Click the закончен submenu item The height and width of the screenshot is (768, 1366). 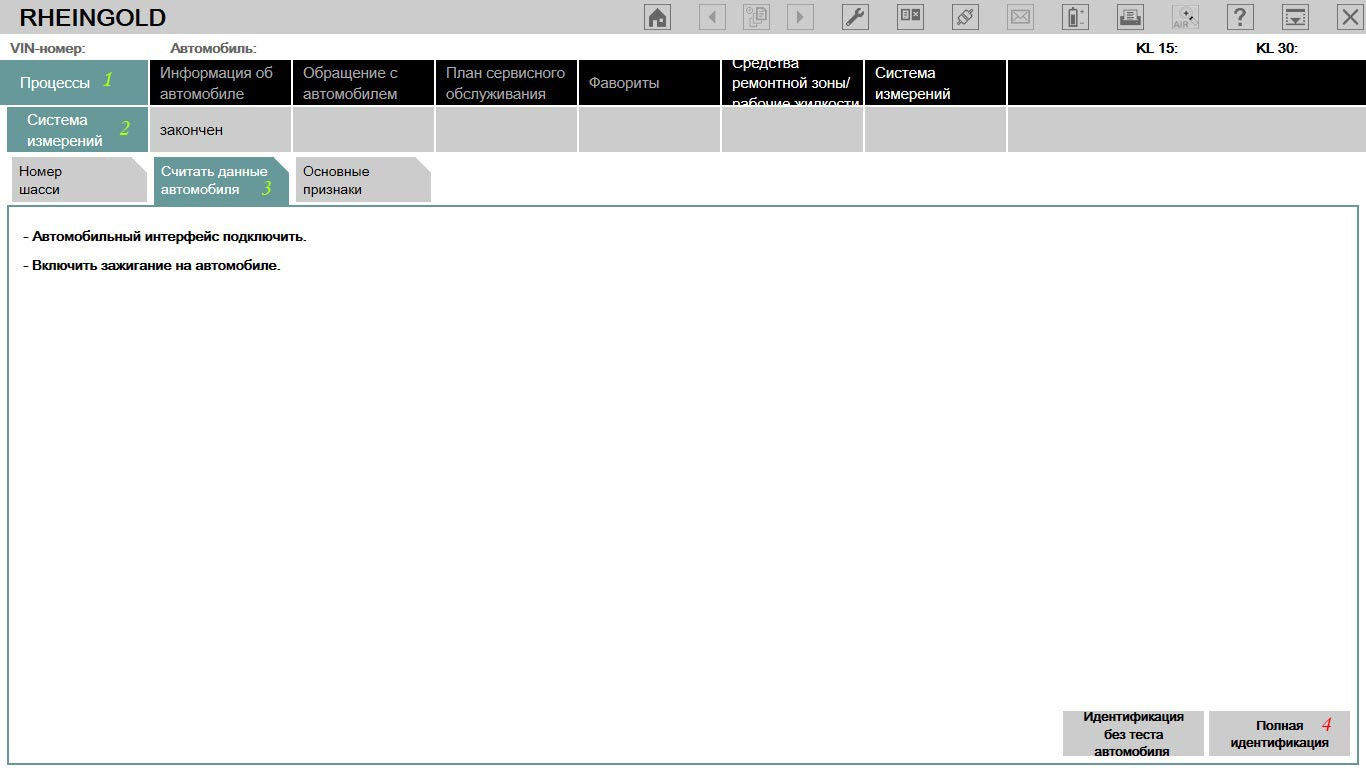(220, 130)
